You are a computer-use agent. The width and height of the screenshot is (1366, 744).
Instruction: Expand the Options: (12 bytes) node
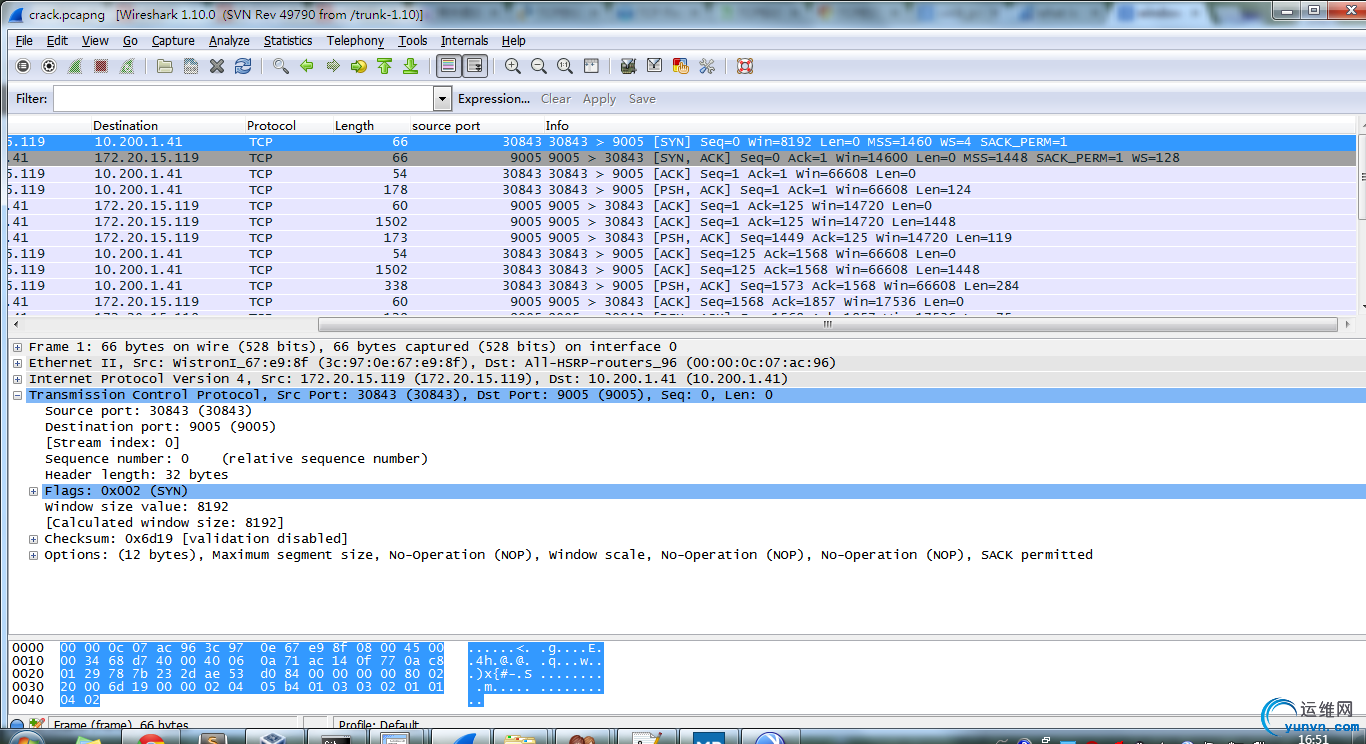[x=34, y=555]
